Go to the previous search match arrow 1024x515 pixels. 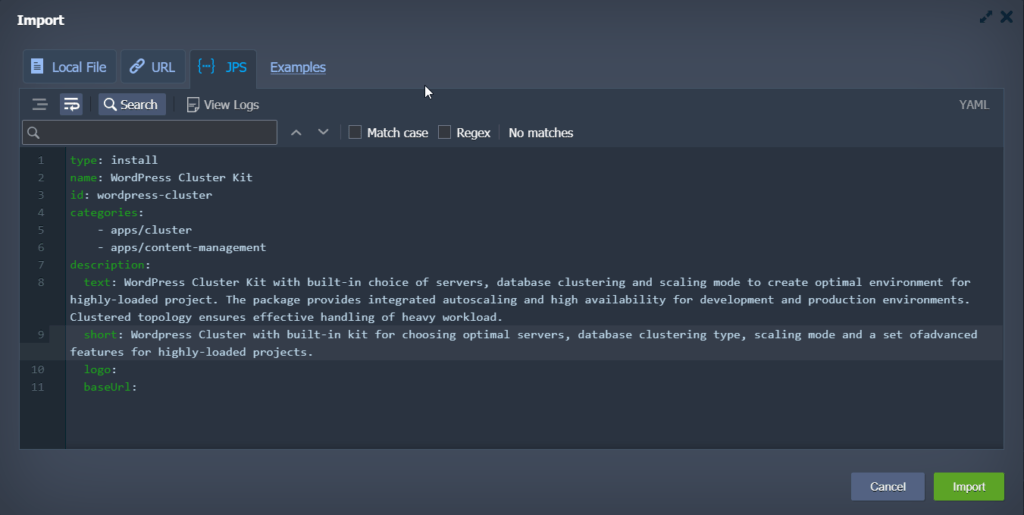coord(296,133)
